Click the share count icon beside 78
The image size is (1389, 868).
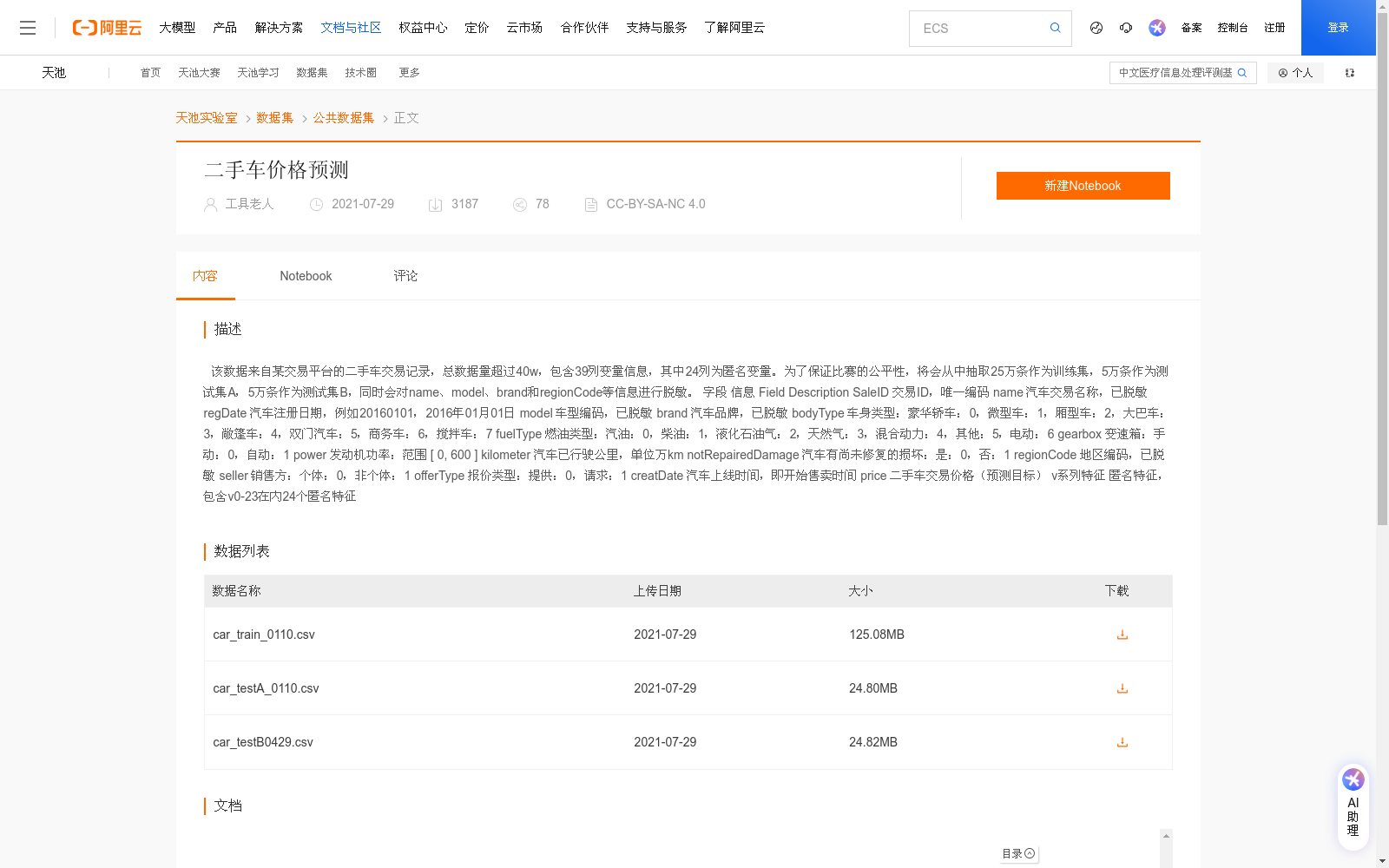click(x=520, y=205)
